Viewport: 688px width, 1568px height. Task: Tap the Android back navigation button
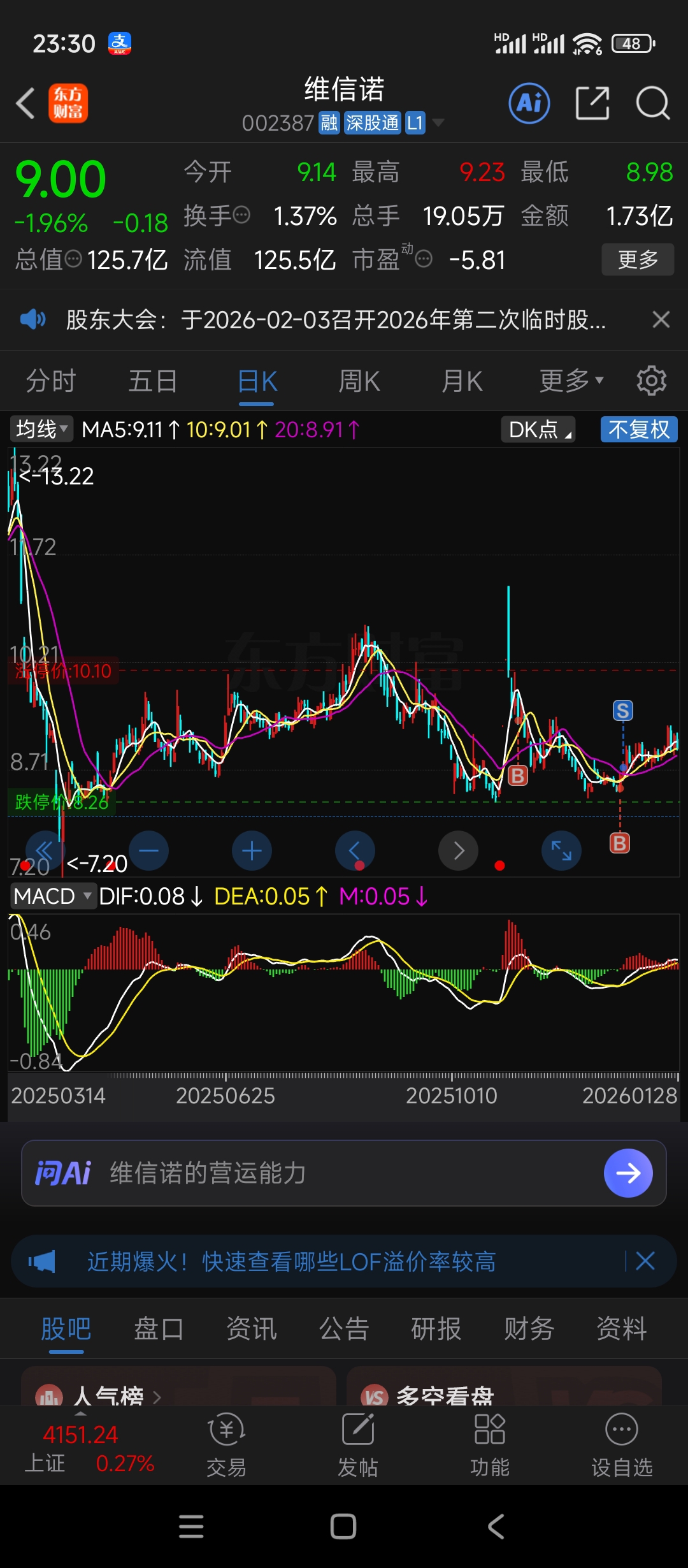(x=496, y=1527)
